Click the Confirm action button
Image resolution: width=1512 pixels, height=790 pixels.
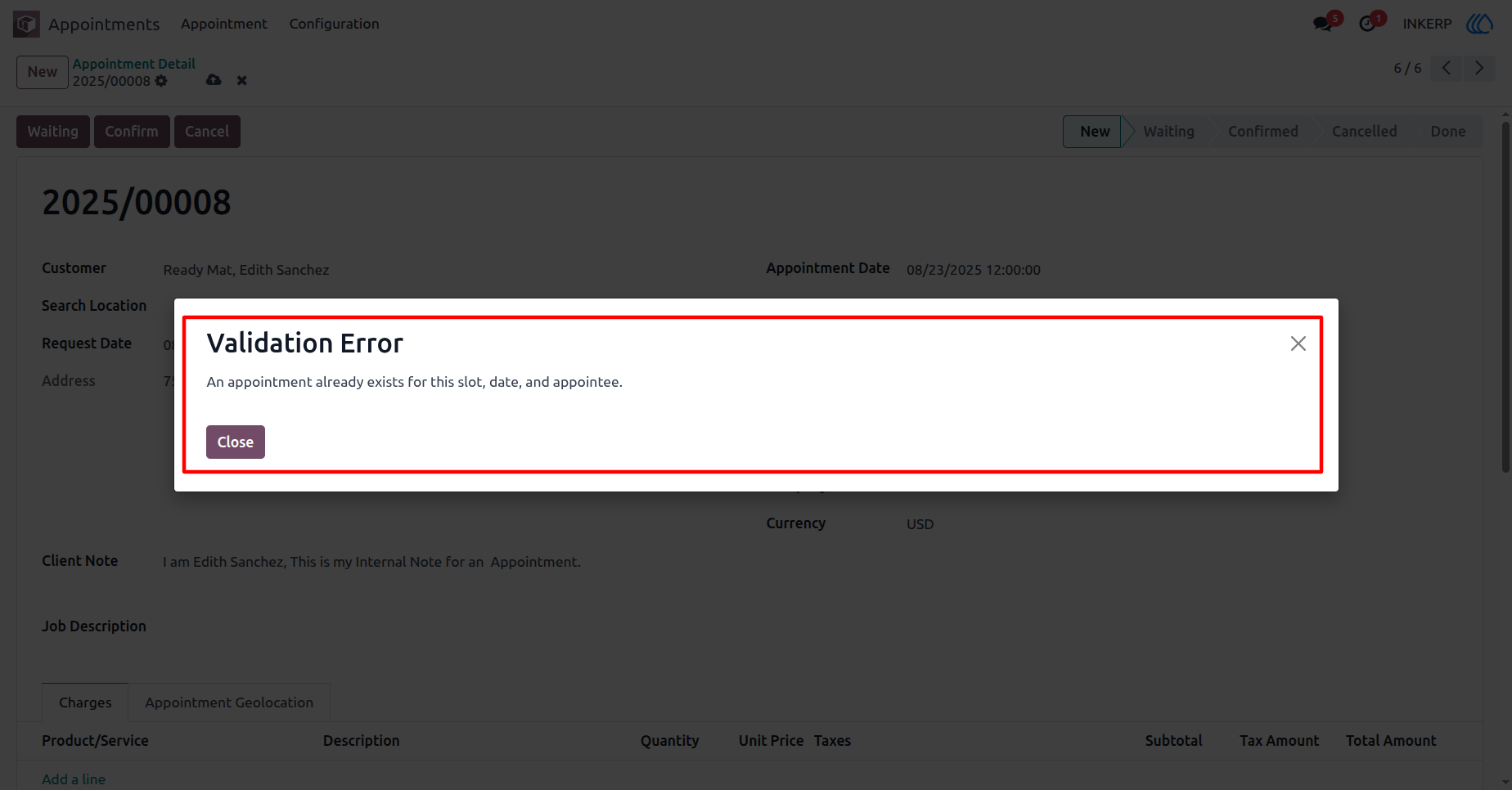(x=132, y=132)
